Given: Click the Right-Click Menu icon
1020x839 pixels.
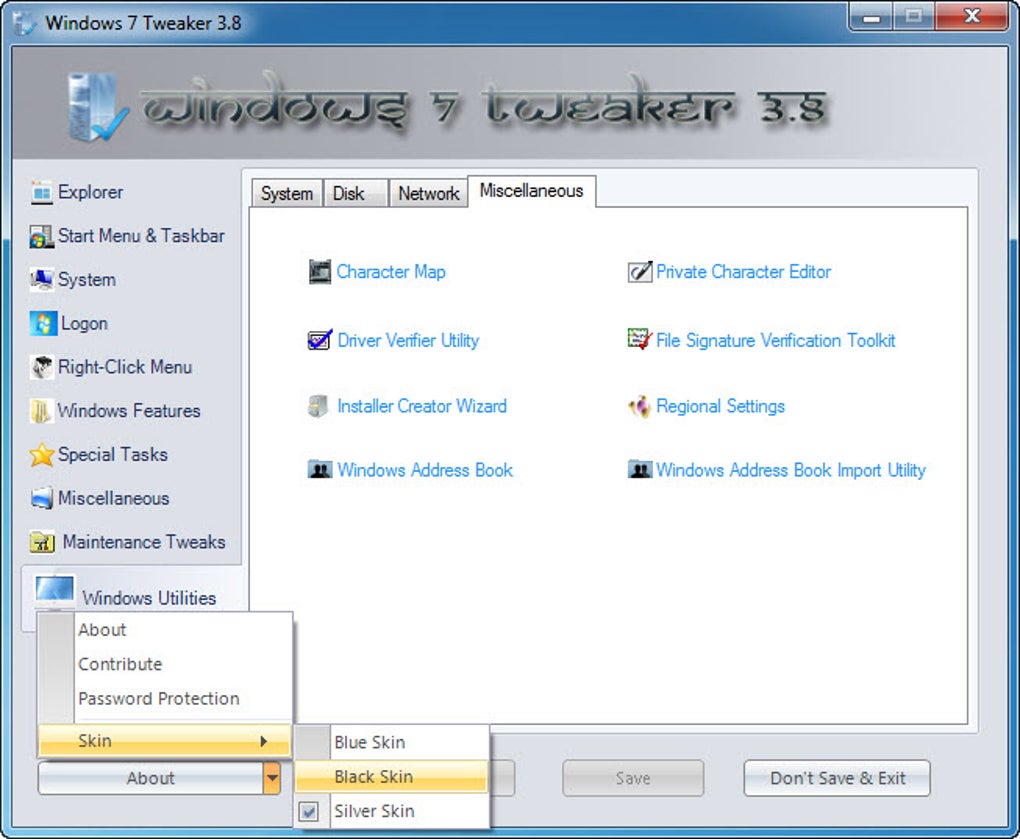Looking at the screenshot, I should [42, 367].
